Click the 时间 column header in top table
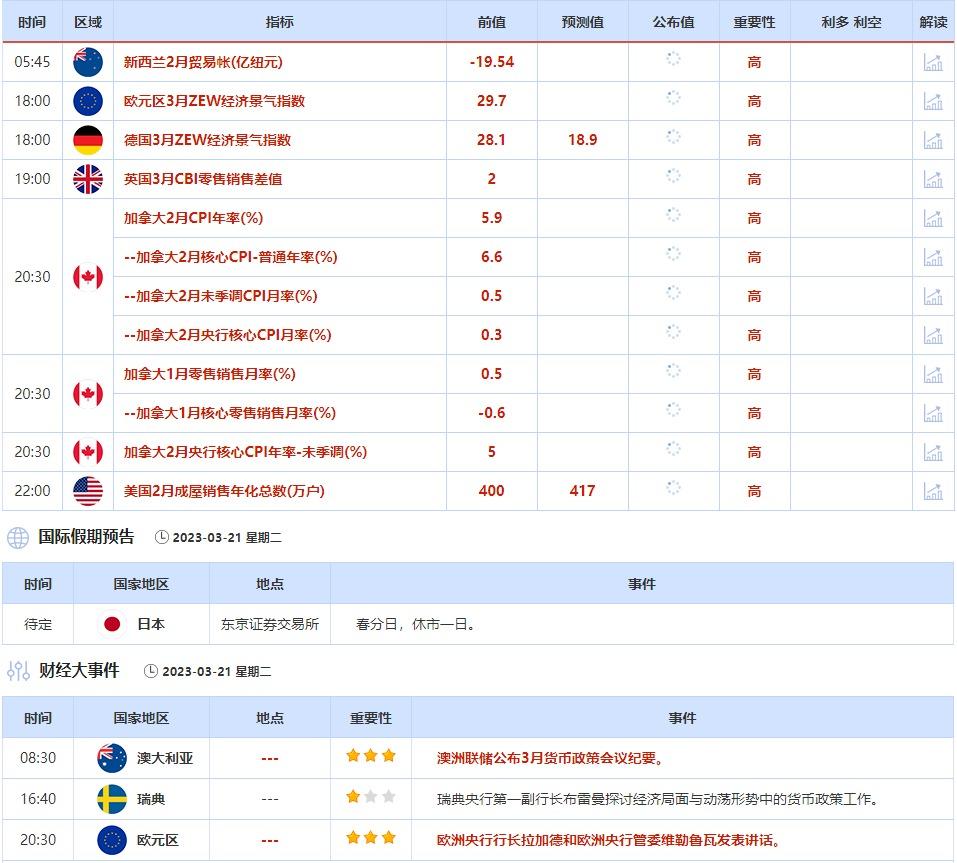 pyautogui.click(x=32, y=22)
